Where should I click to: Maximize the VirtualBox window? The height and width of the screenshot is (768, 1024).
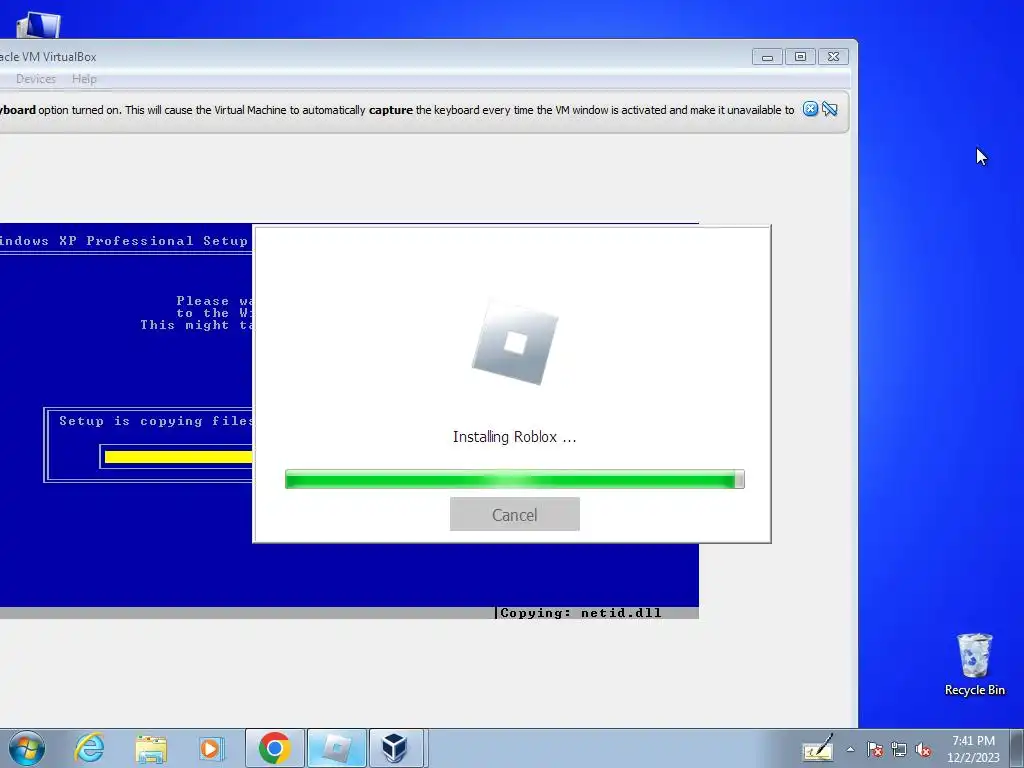click(800, 57)
